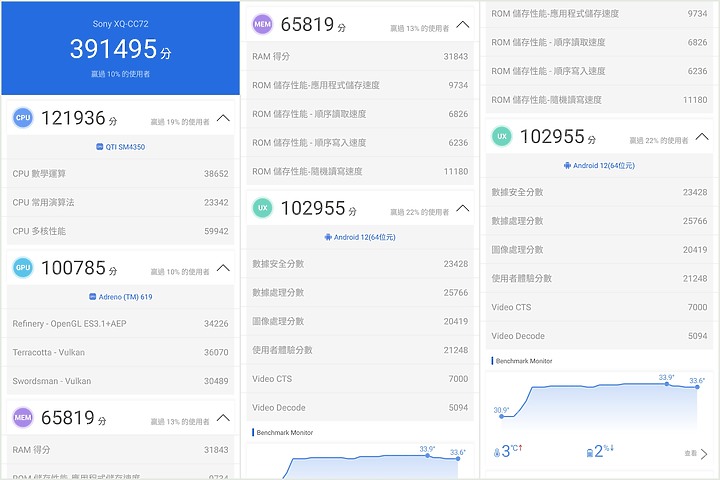The image size is (720, 480).
Task: Click the MEM badge icon in left panel
Action: click(23, 418)
